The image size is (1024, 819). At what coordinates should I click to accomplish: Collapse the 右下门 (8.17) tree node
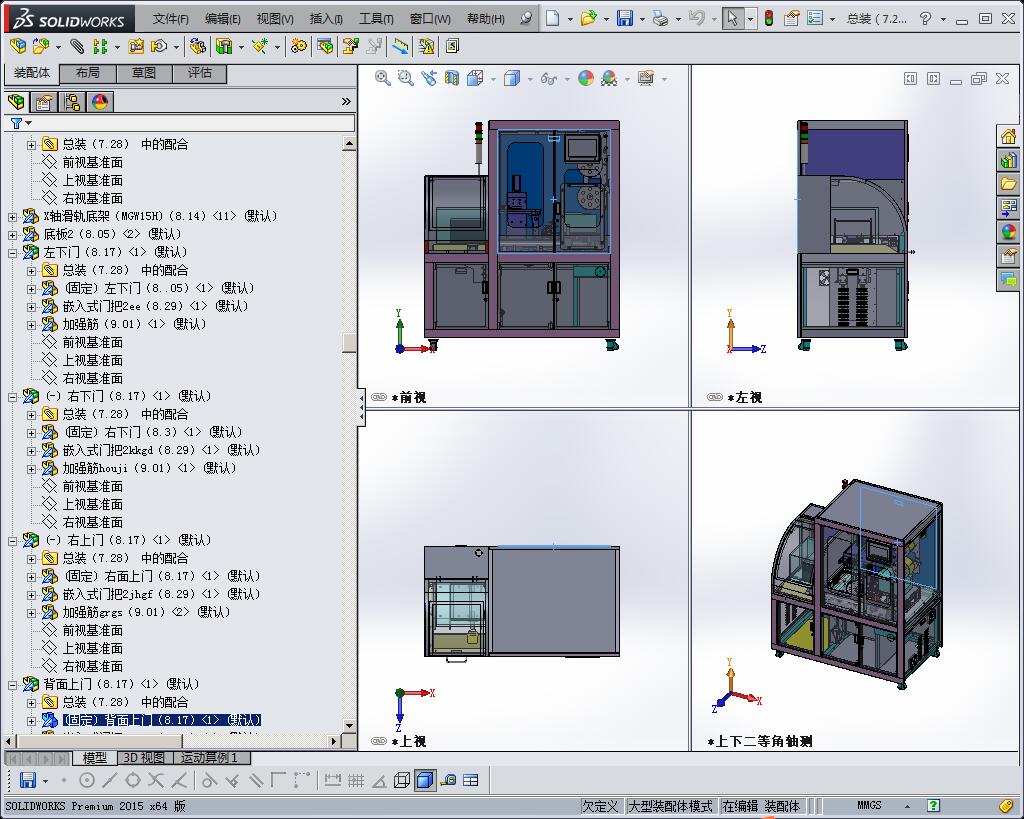click(12, 396)
